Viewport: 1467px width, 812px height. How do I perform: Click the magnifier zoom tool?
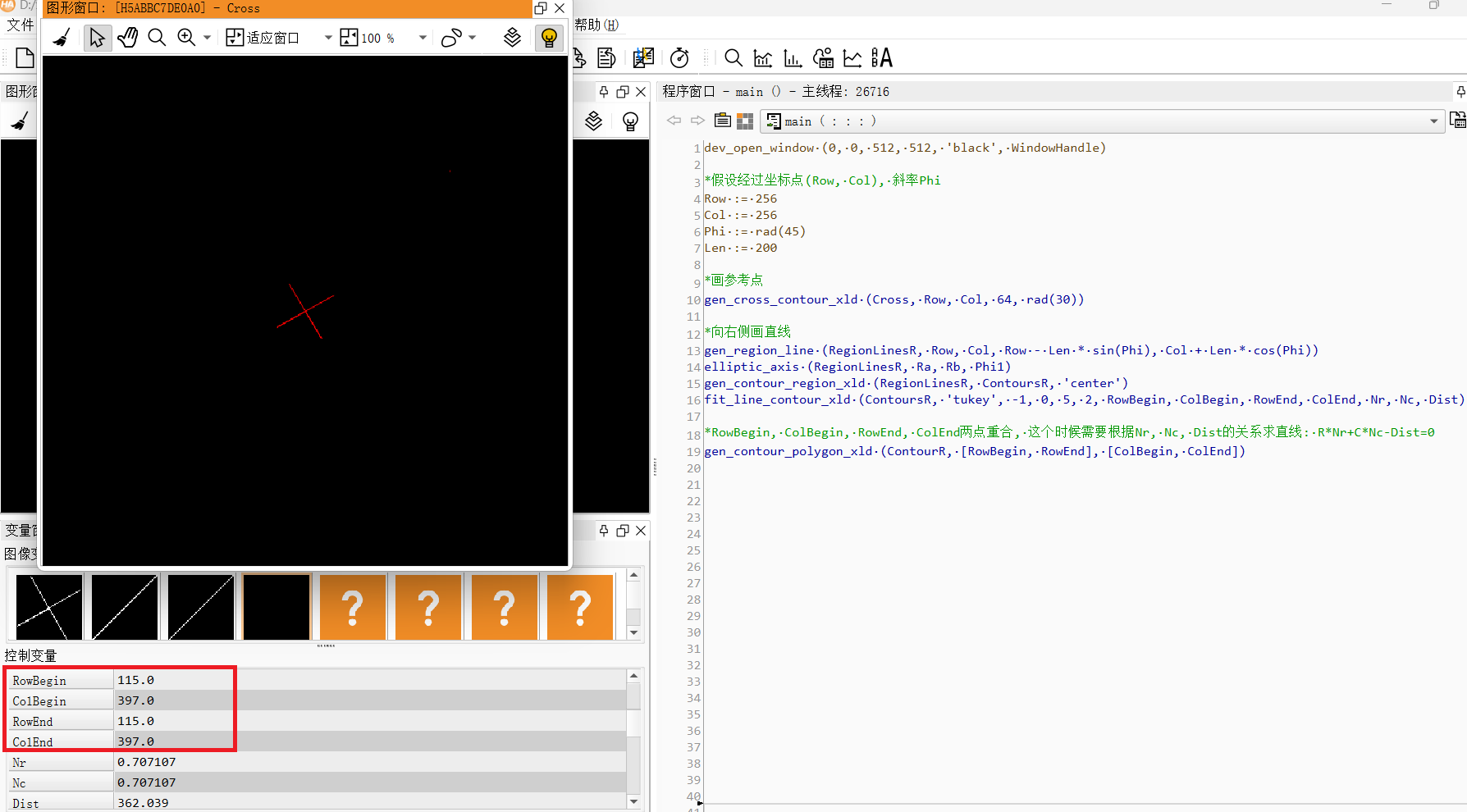[157, 38]
